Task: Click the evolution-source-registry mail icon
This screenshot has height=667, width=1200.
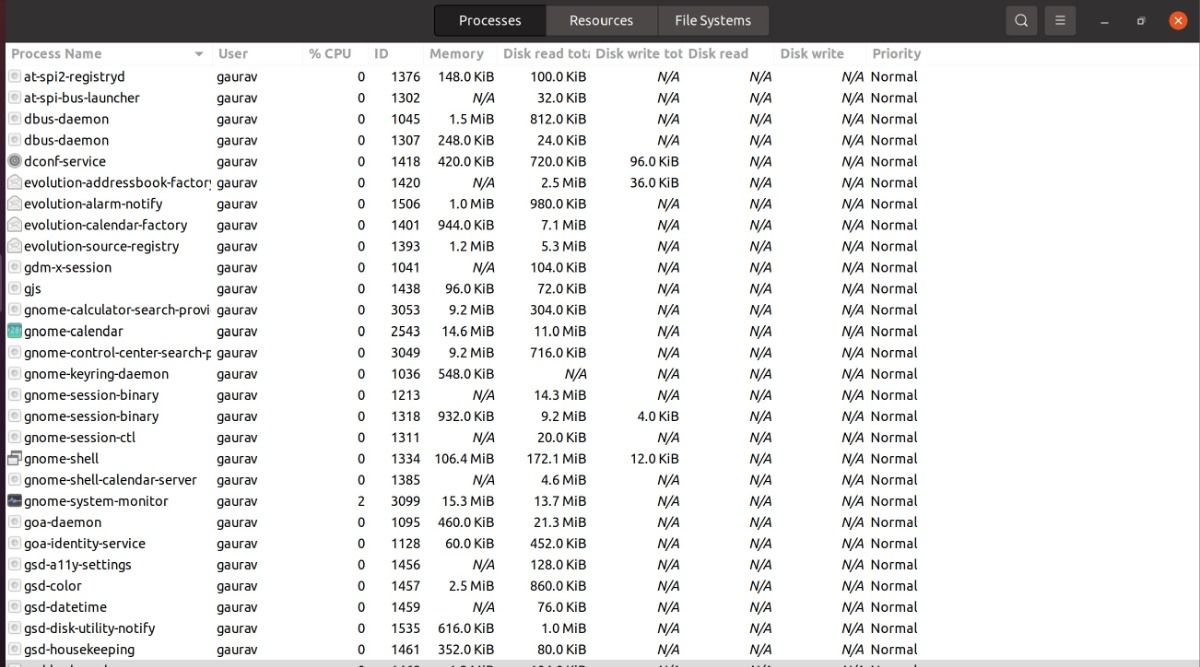Action: pos(14,246)
